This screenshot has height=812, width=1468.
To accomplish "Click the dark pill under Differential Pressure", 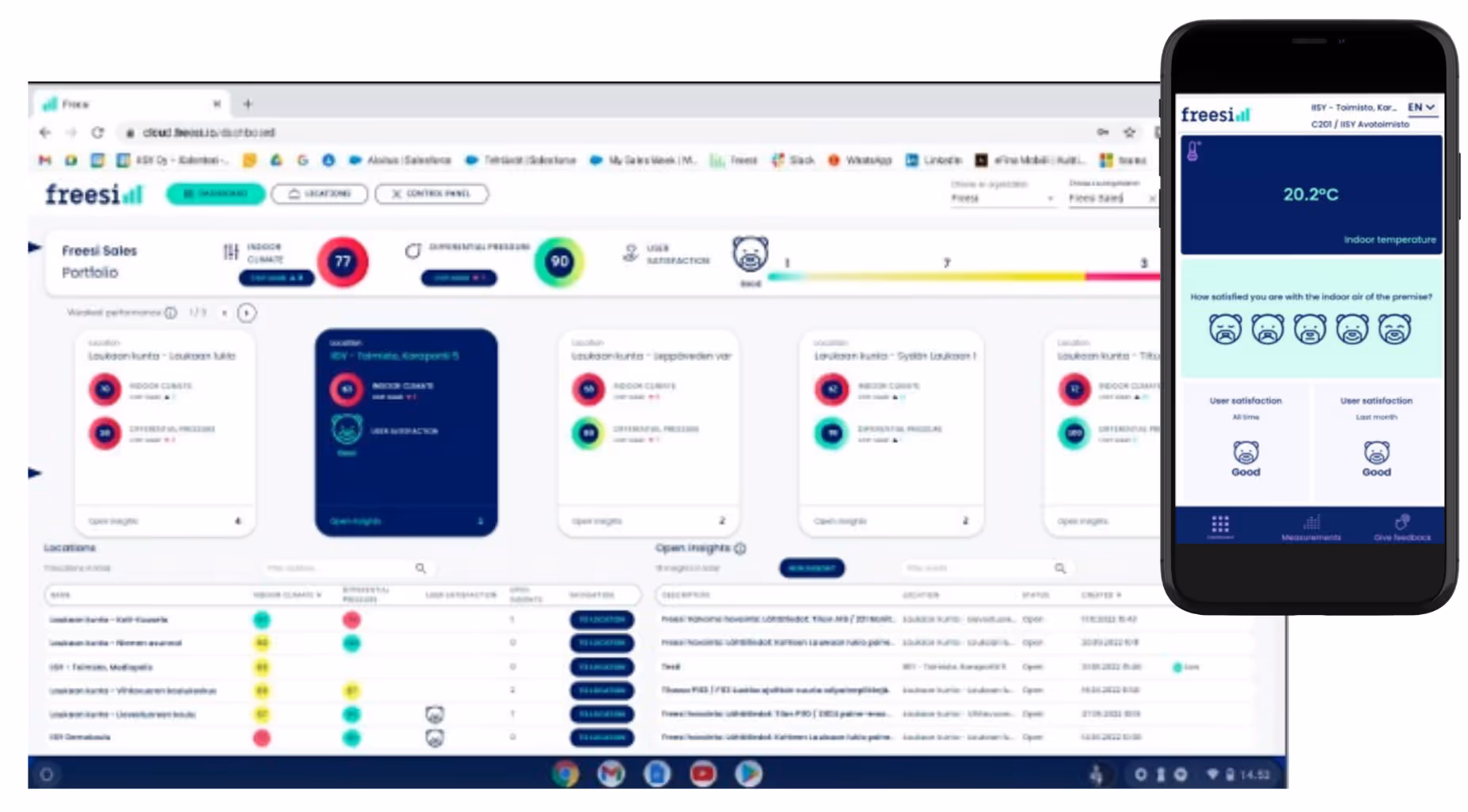I will tap(458, 278).
